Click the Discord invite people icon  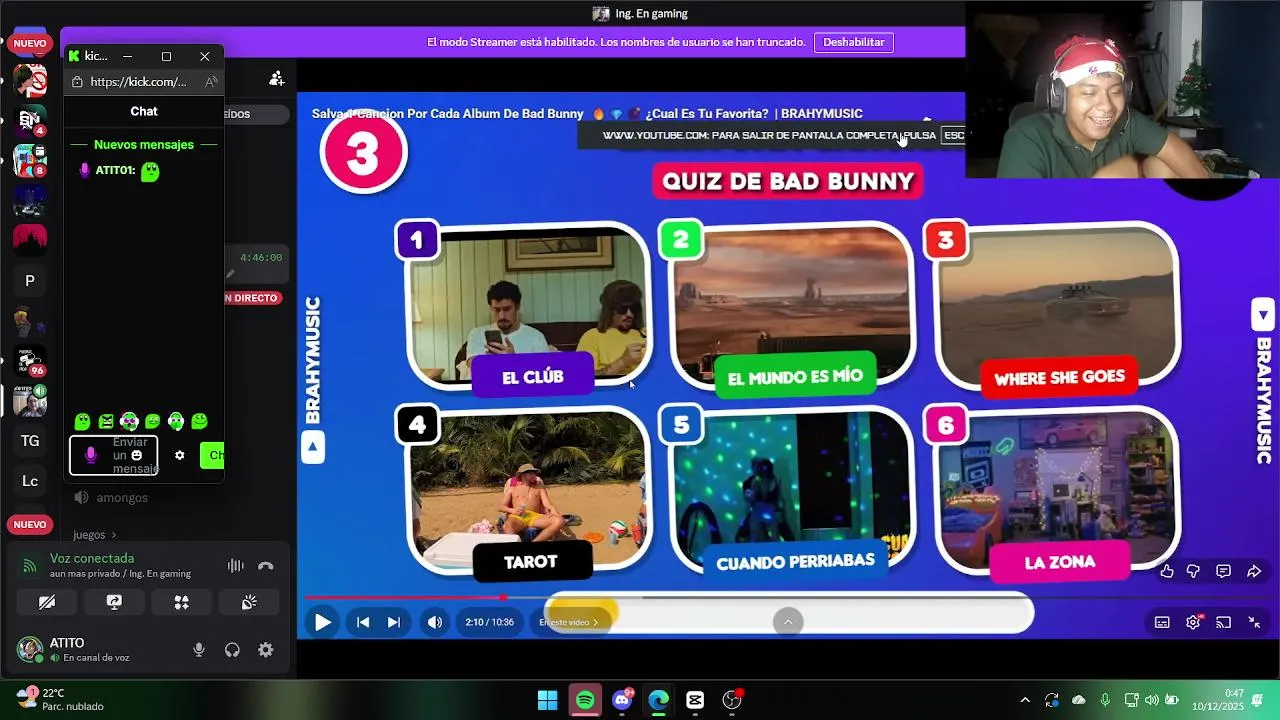(277, 79)
